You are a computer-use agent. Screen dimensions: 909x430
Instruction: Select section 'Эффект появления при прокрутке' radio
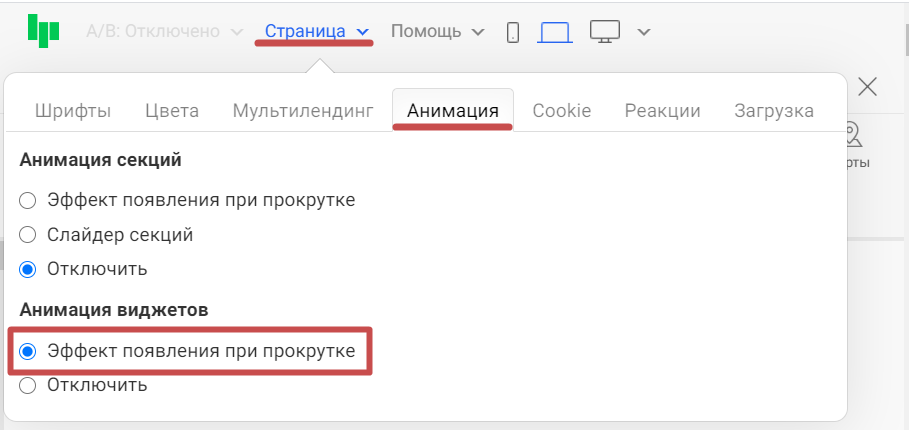[28, 200]
